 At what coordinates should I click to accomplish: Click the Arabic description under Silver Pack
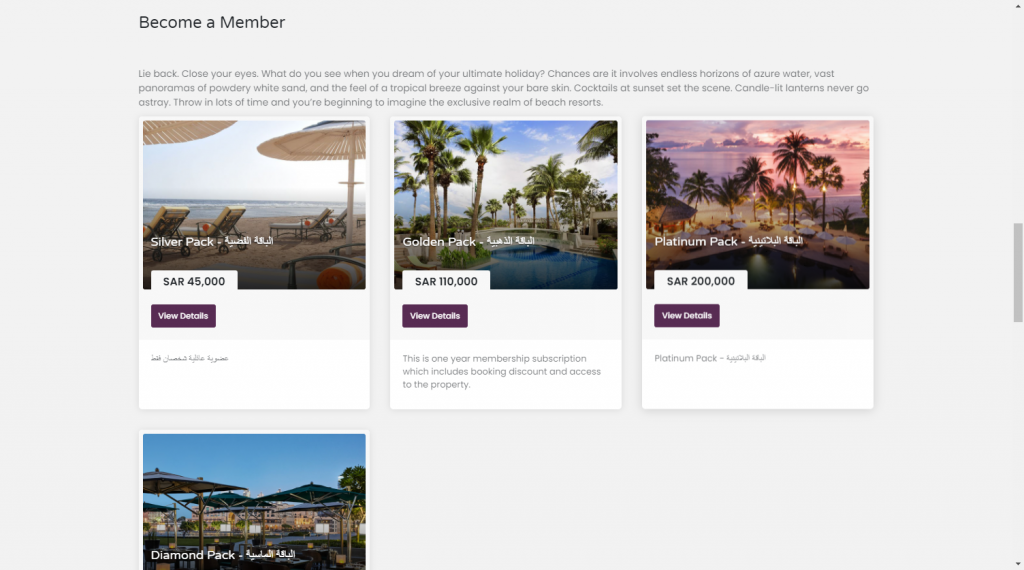[190, 358]
